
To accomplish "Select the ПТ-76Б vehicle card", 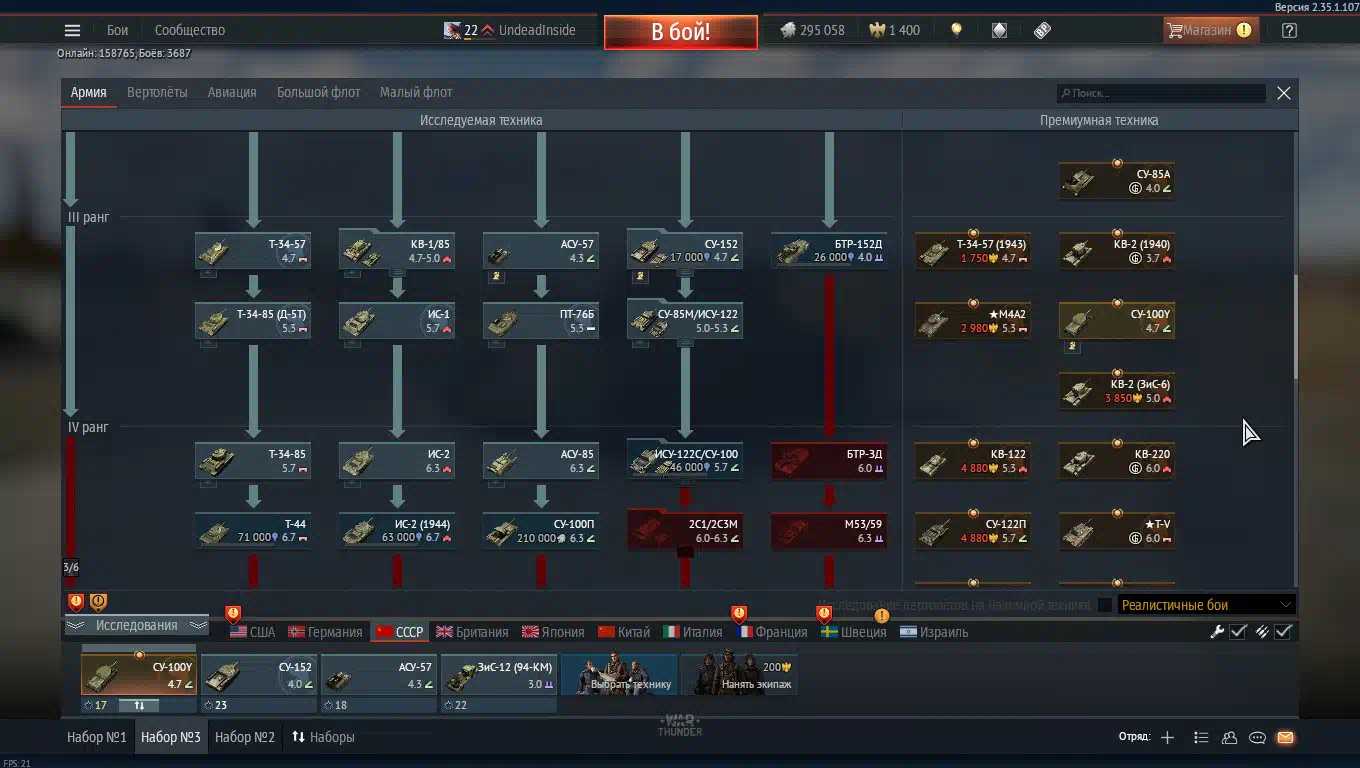I will (541, 321).
